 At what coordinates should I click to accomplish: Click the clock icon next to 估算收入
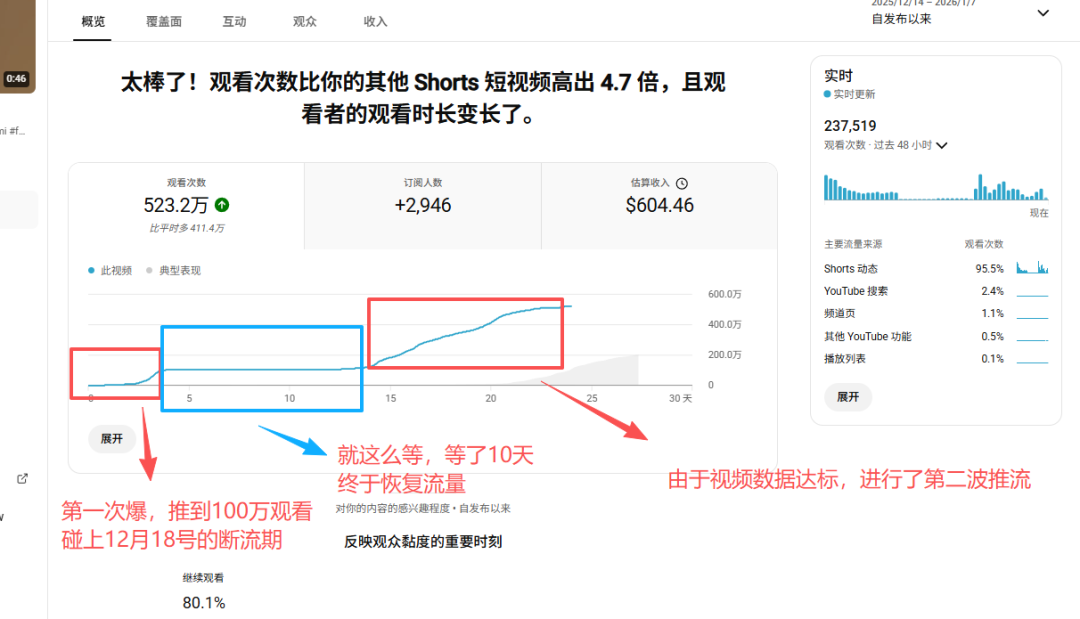coord(682,183)
